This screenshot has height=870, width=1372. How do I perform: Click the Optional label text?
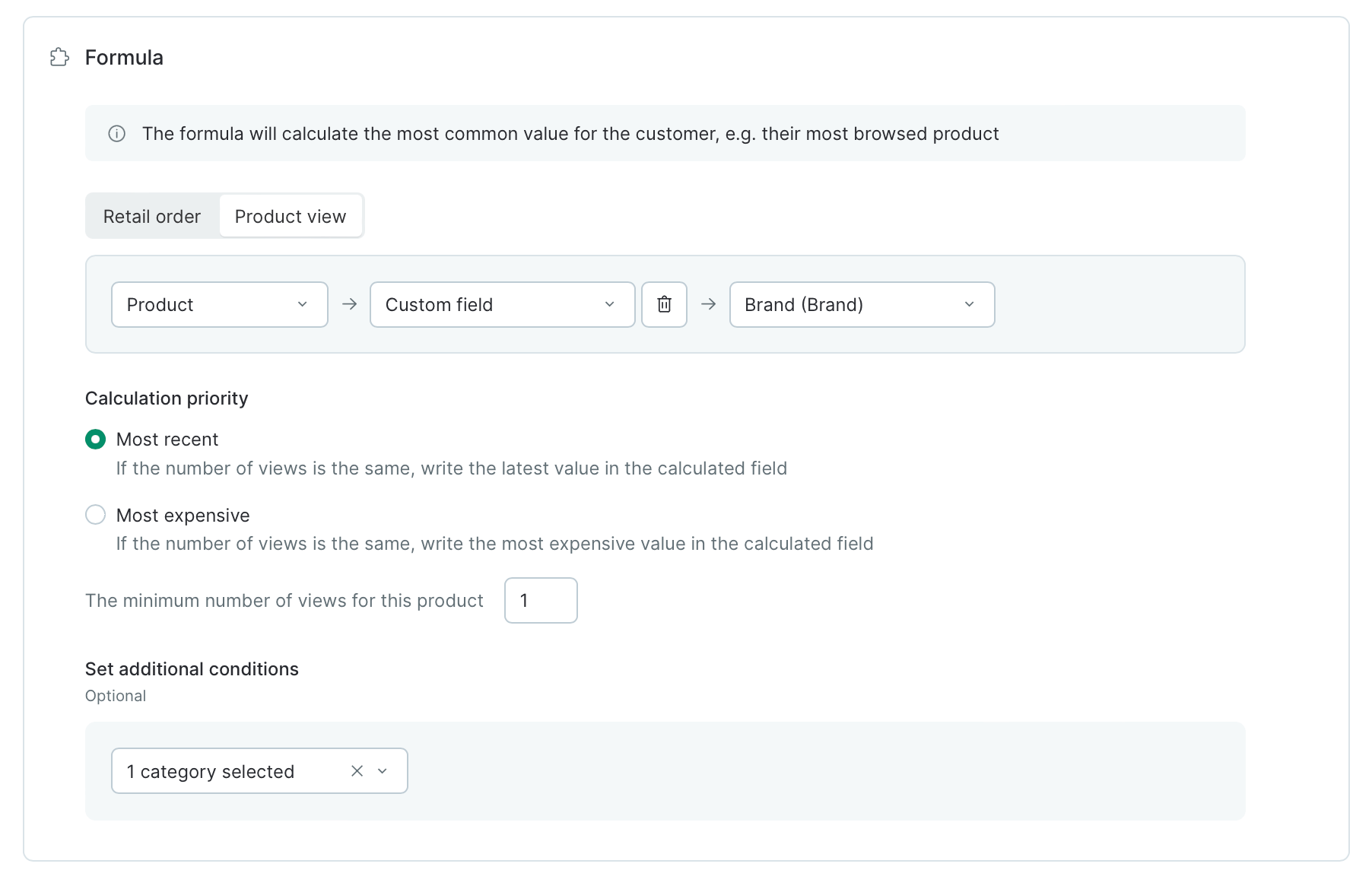tap(116, 696)
